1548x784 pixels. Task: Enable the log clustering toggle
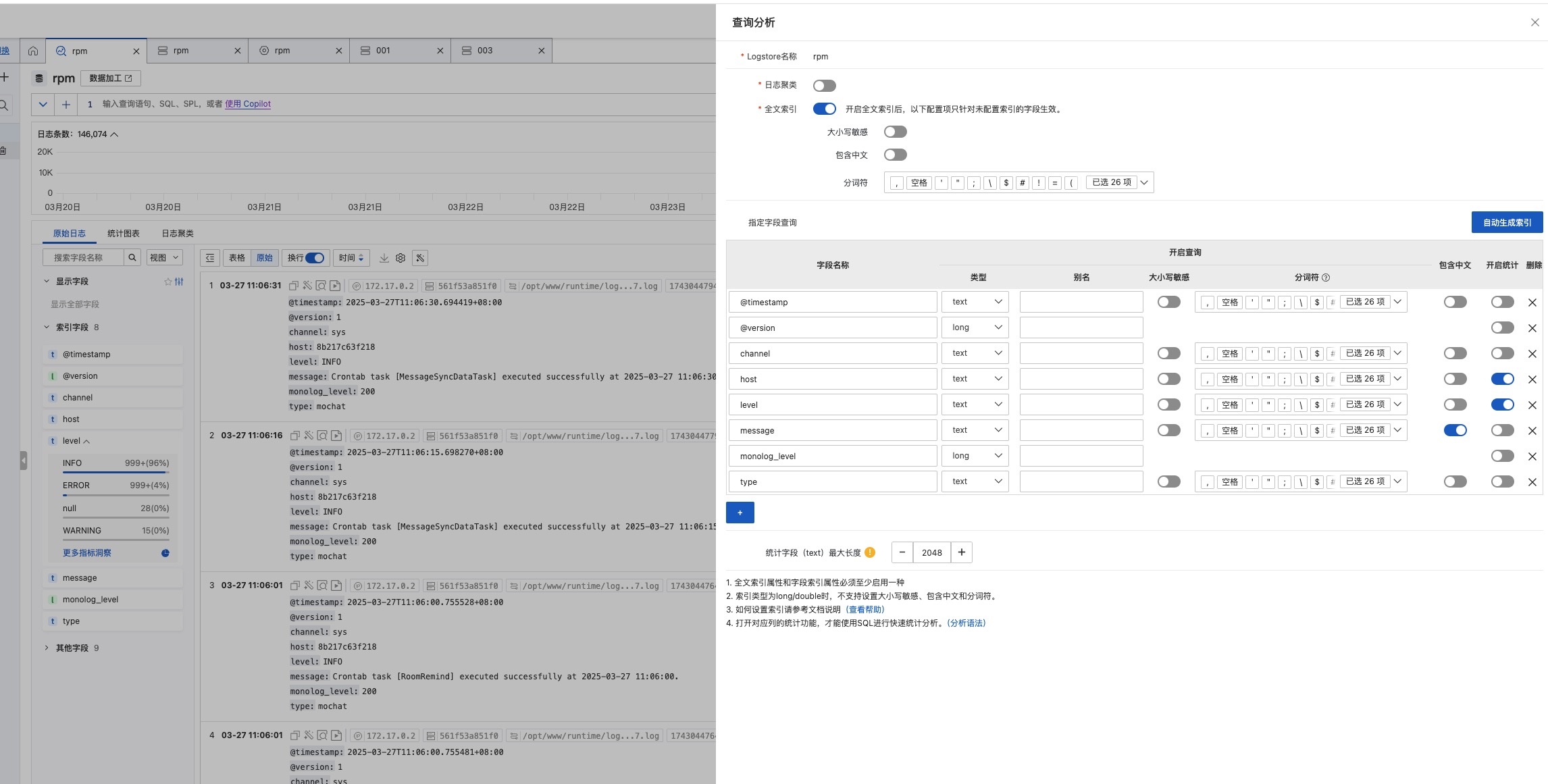(x=824, y=86)
